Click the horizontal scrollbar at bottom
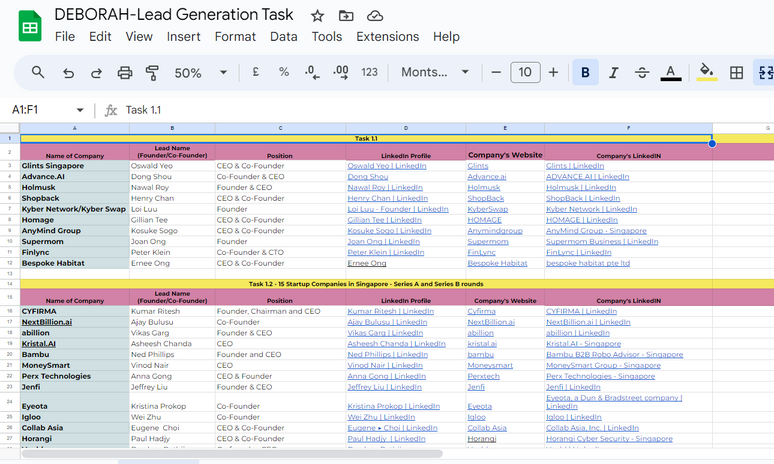The image size is (774, 464). coord(232,454)
